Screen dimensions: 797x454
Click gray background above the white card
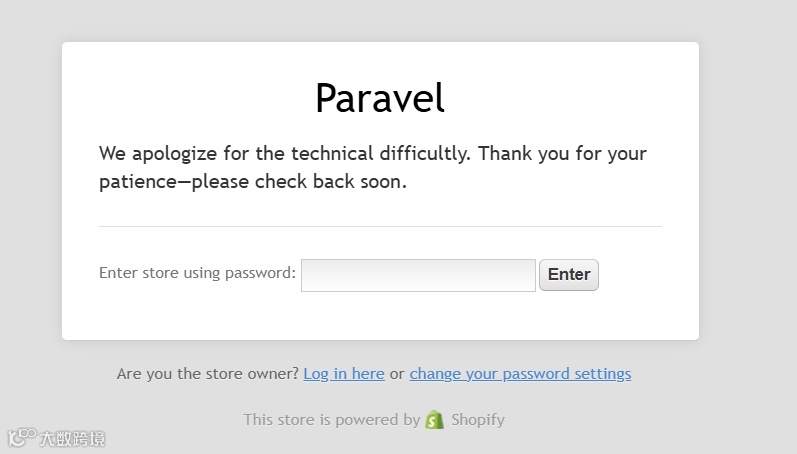click(x=380, y=20)
